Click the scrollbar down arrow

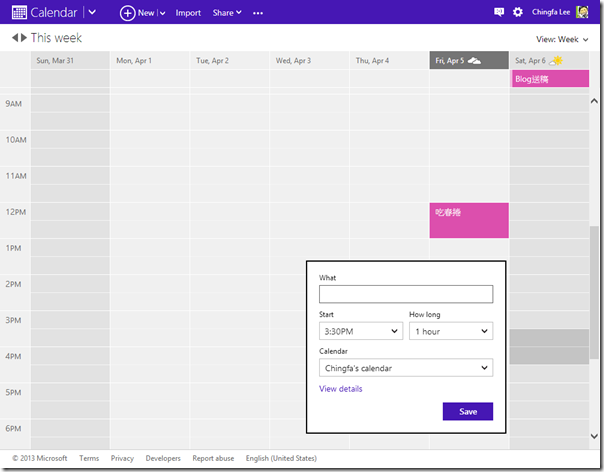[x=594, y=436]
